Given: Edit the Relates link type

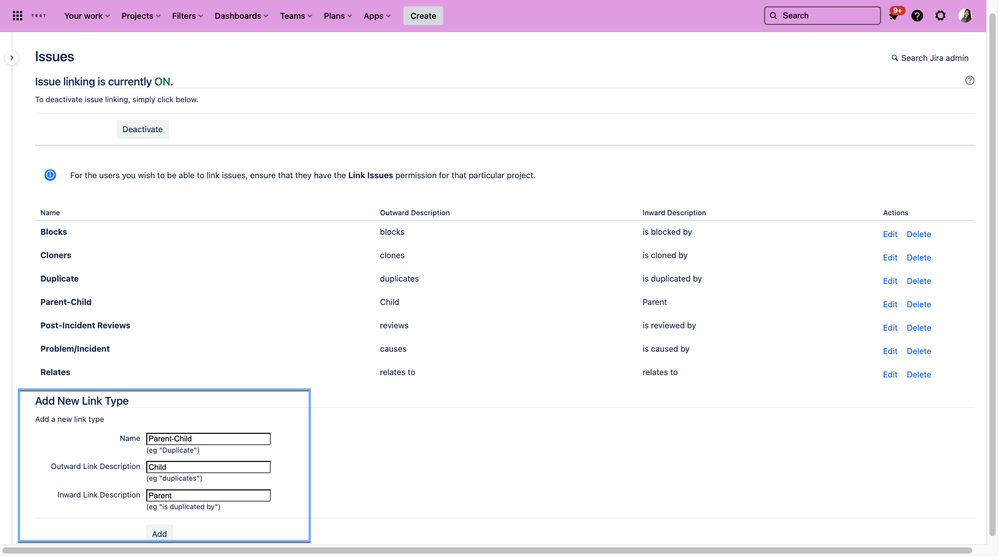Looking at the screenshot, I should [890, 375].
